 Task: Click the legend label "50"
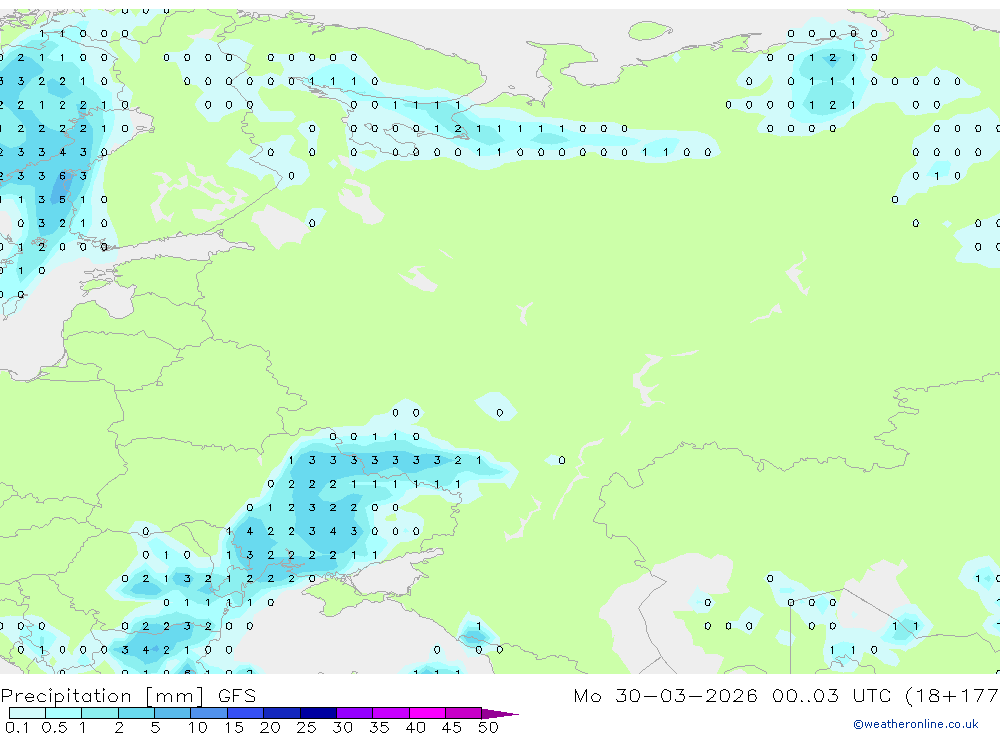pos(488,727)
